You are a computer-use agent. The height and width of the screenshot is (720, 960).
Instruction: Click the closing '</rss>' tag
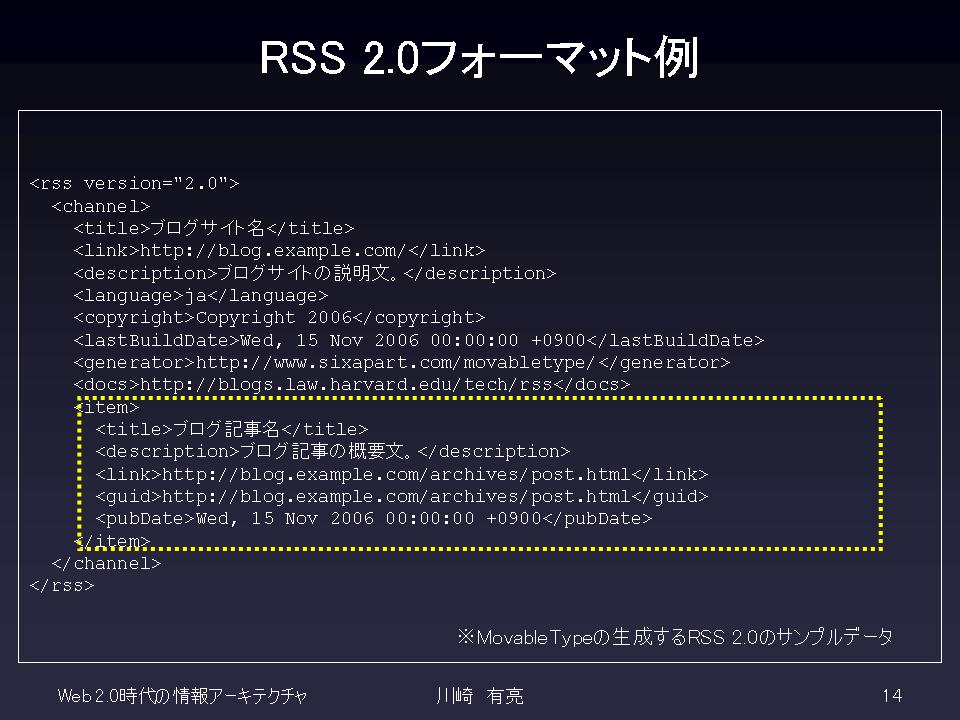coord(62,586)
